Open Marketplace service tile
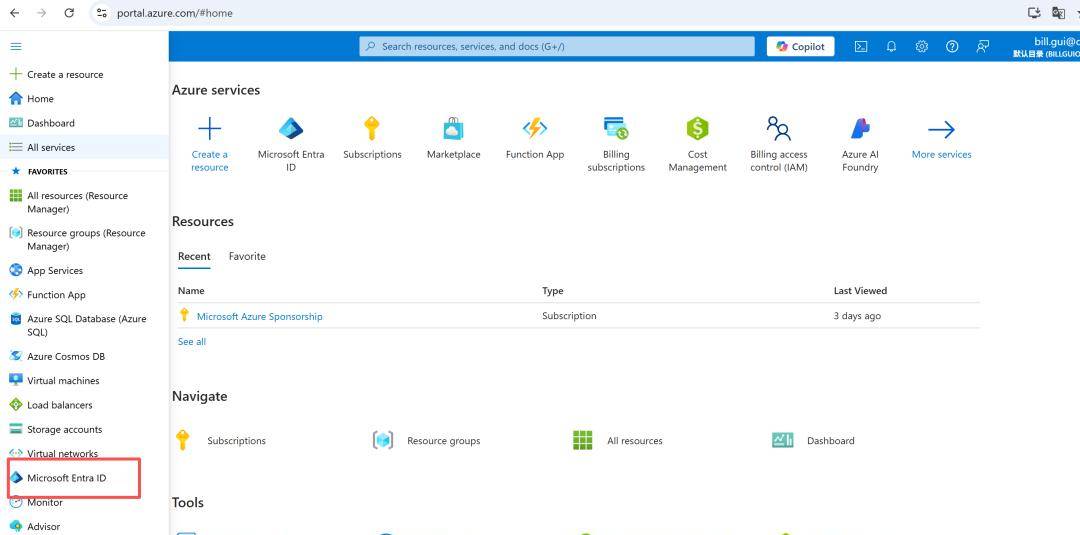The height and width of the screenshot is (535, 1080). coord(453,139)
